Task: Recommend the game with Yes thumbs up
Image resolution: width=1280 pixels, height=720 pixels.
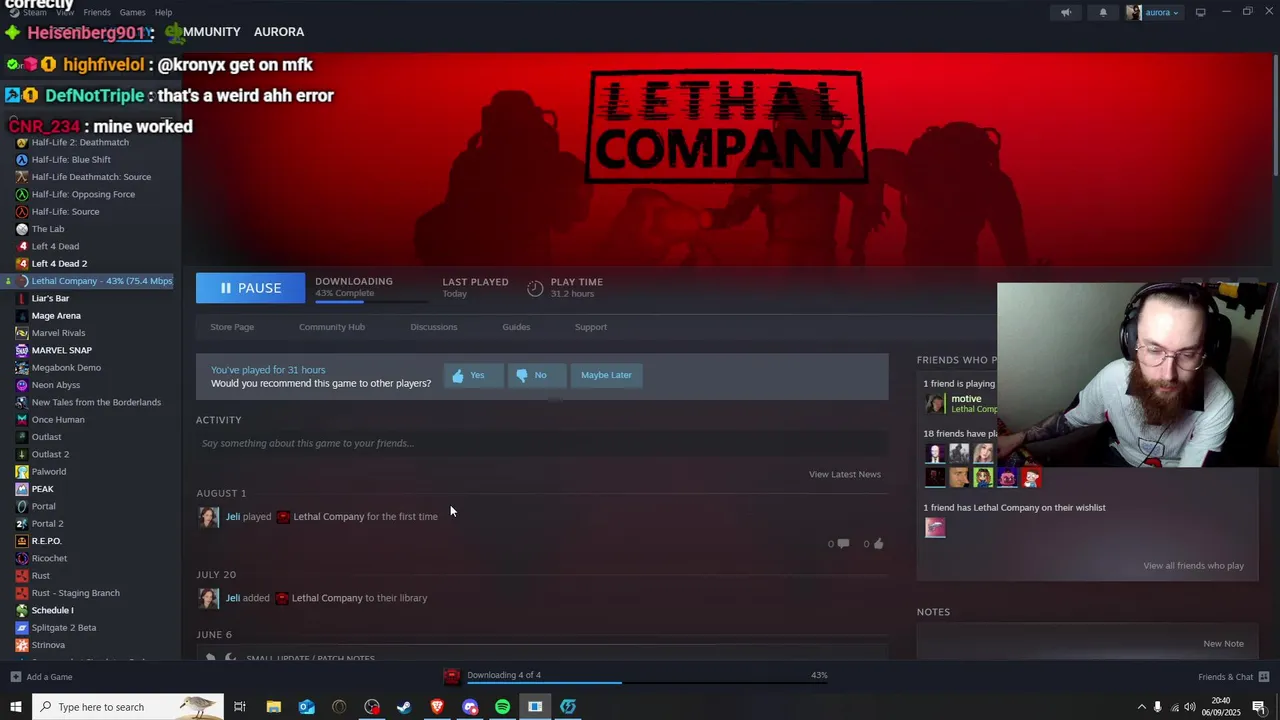Action: coord(473,375)
